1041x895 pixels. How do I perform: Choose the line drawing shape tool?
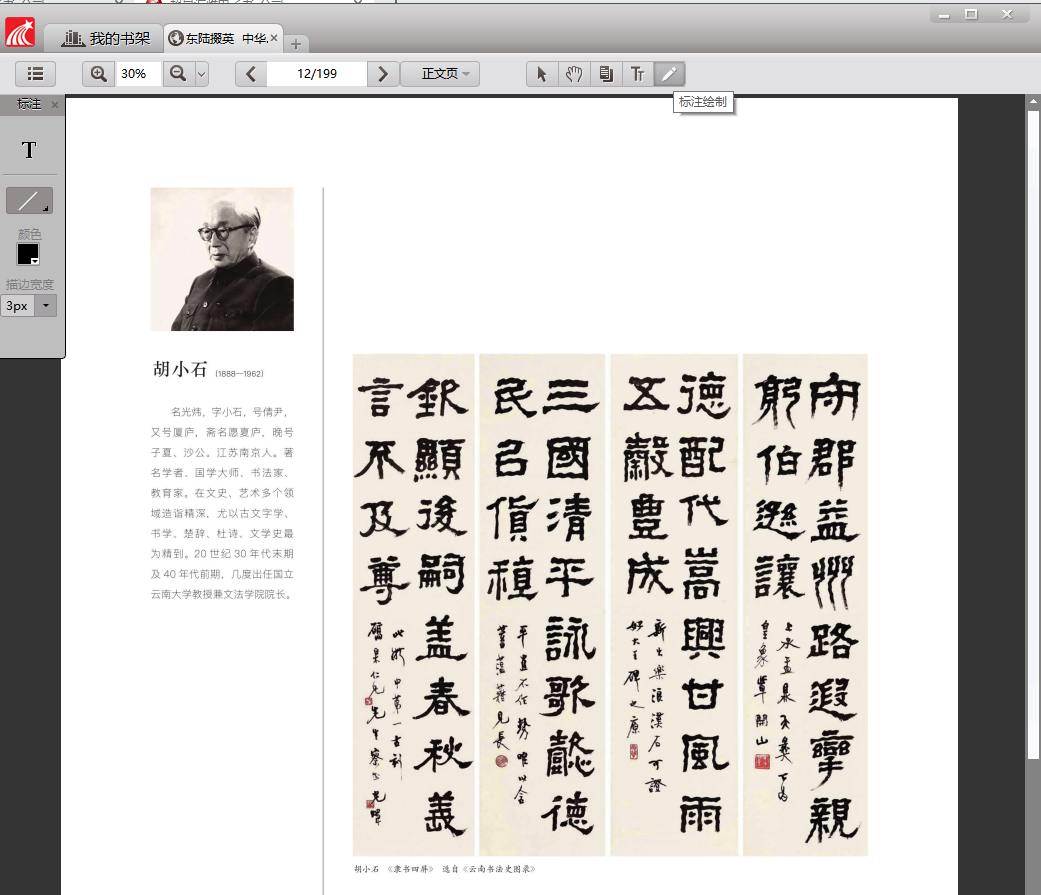point(29,201)
